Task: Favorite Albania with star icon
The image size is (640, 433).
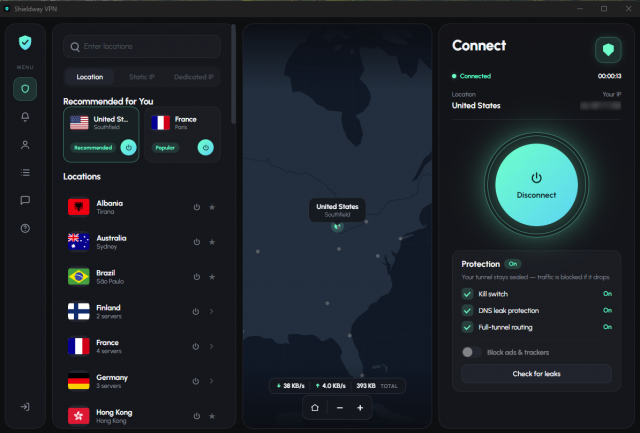Action: point(212,207)
